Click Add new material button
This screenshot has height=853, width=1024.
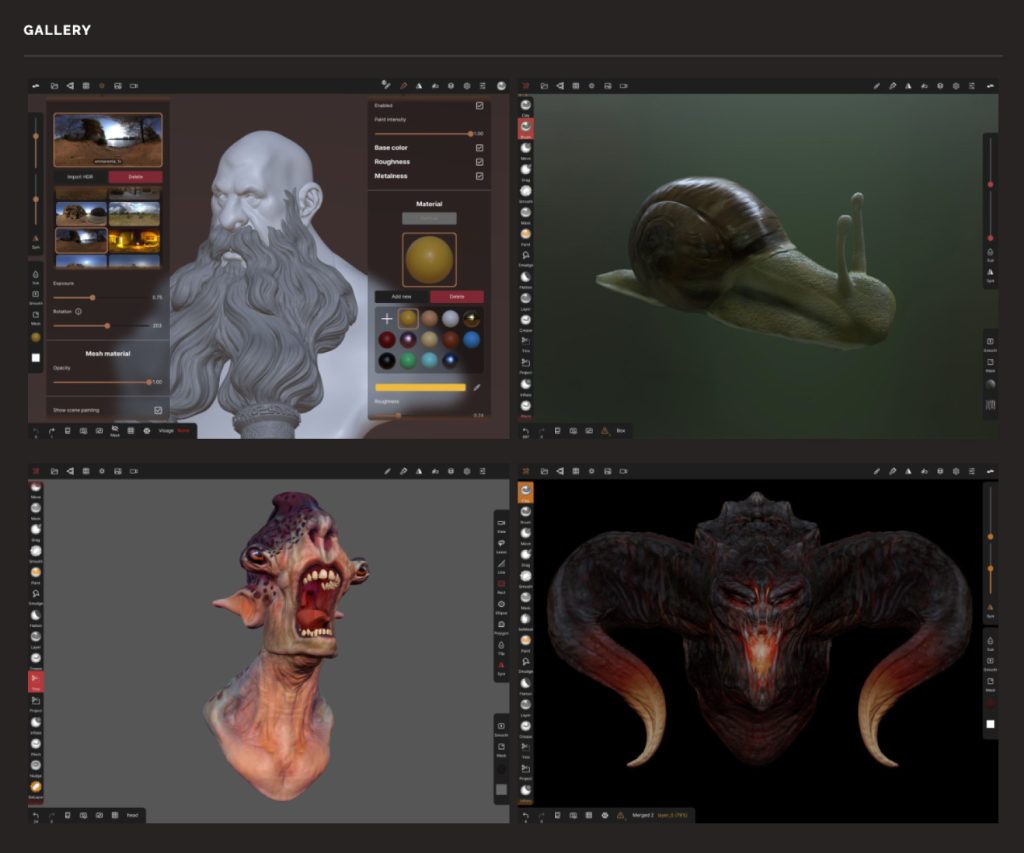(402, 297)
